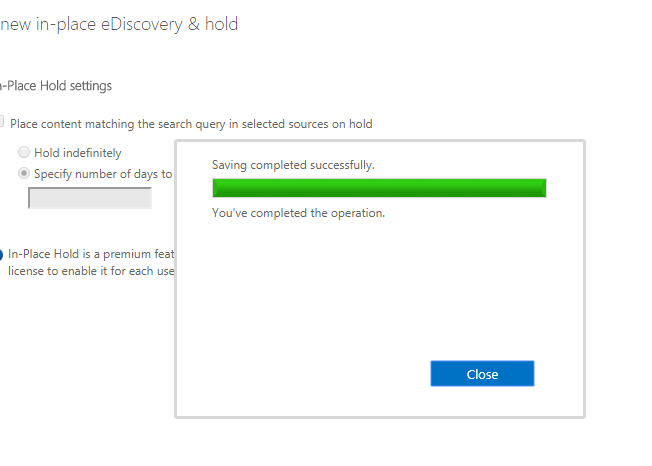Click the Saving completed successfully message
The image size is (652, 466).
(293, 165)
